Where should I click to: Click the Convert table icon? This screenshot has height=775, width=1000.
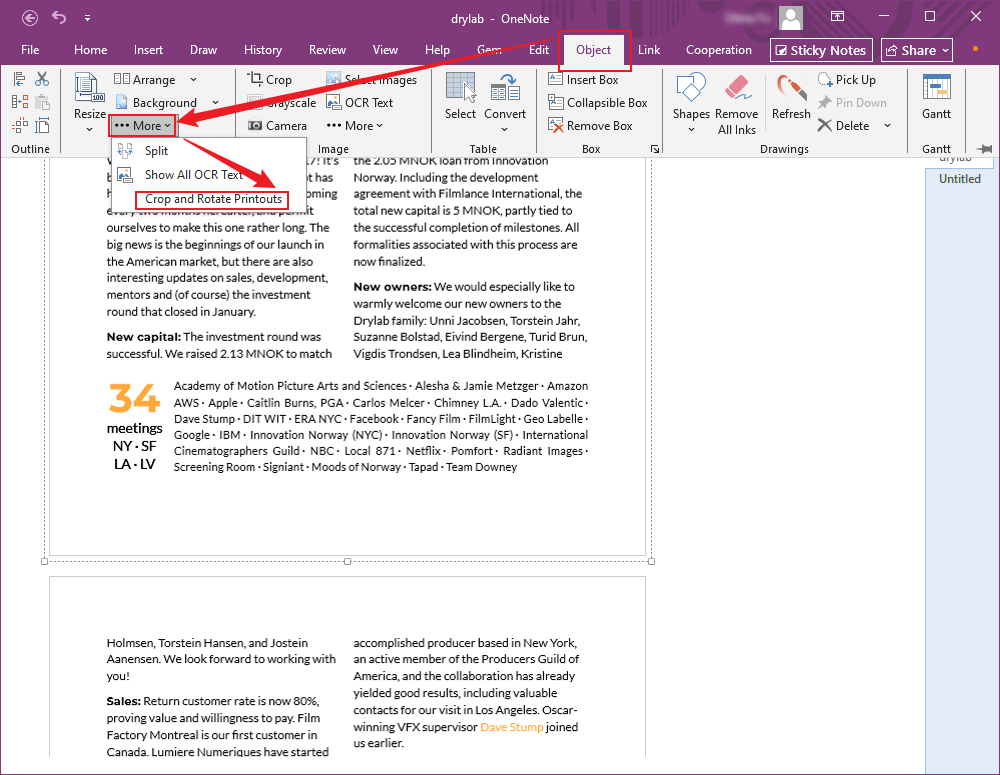pos(504,88)
